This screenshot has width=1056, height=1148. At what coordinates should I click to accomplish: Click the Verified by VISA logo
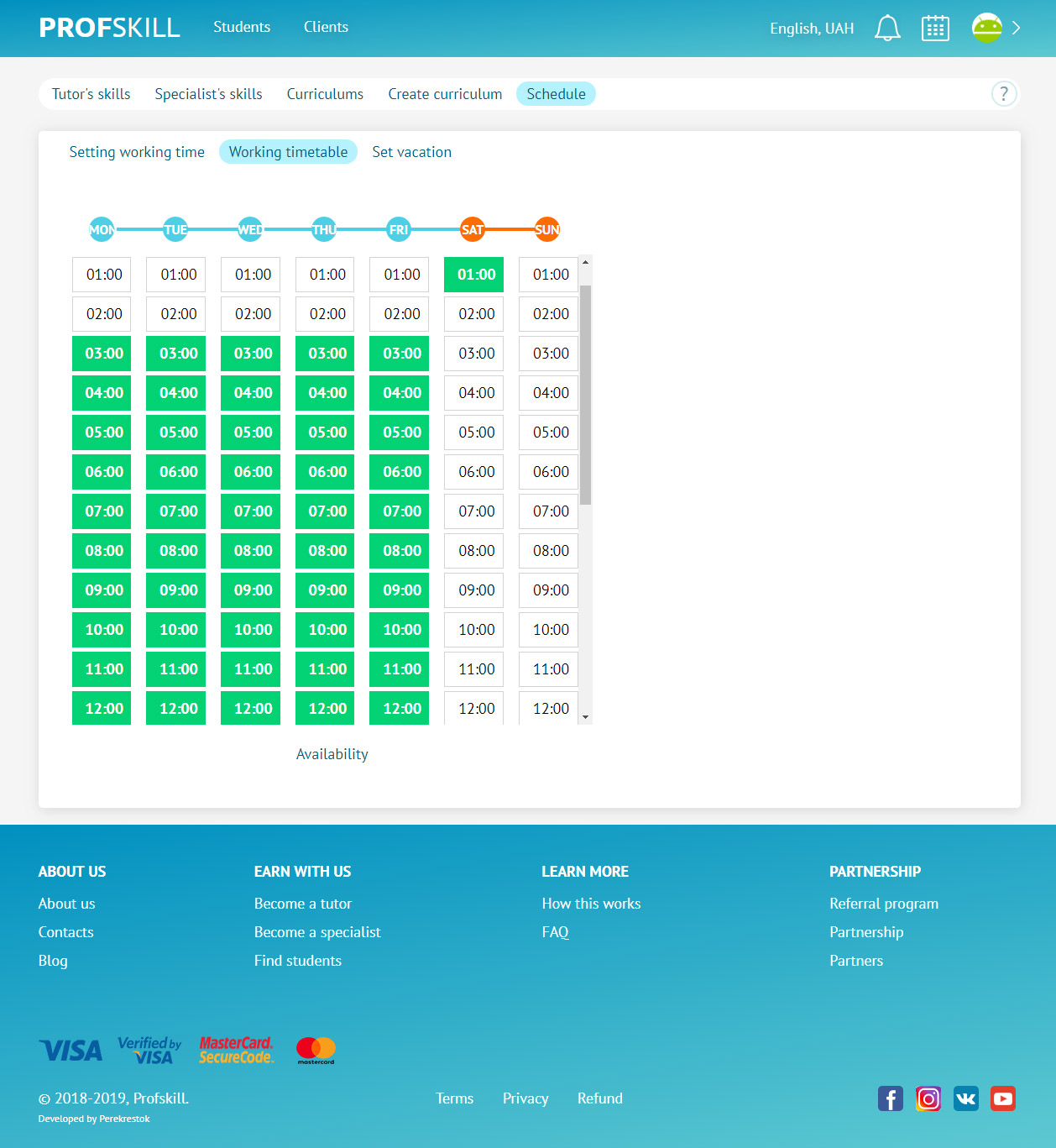(149, 1051)
